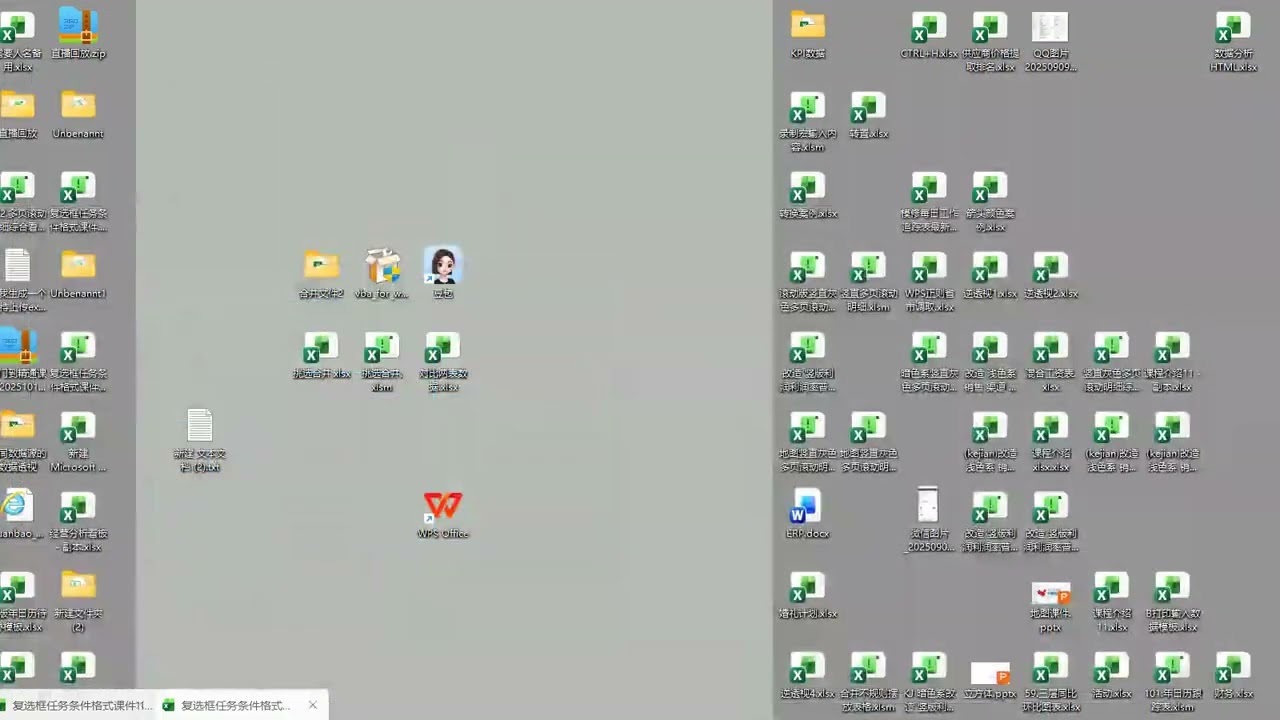
Task: Open the 活动.xlsx file
Action: (x=1111, y=674)
